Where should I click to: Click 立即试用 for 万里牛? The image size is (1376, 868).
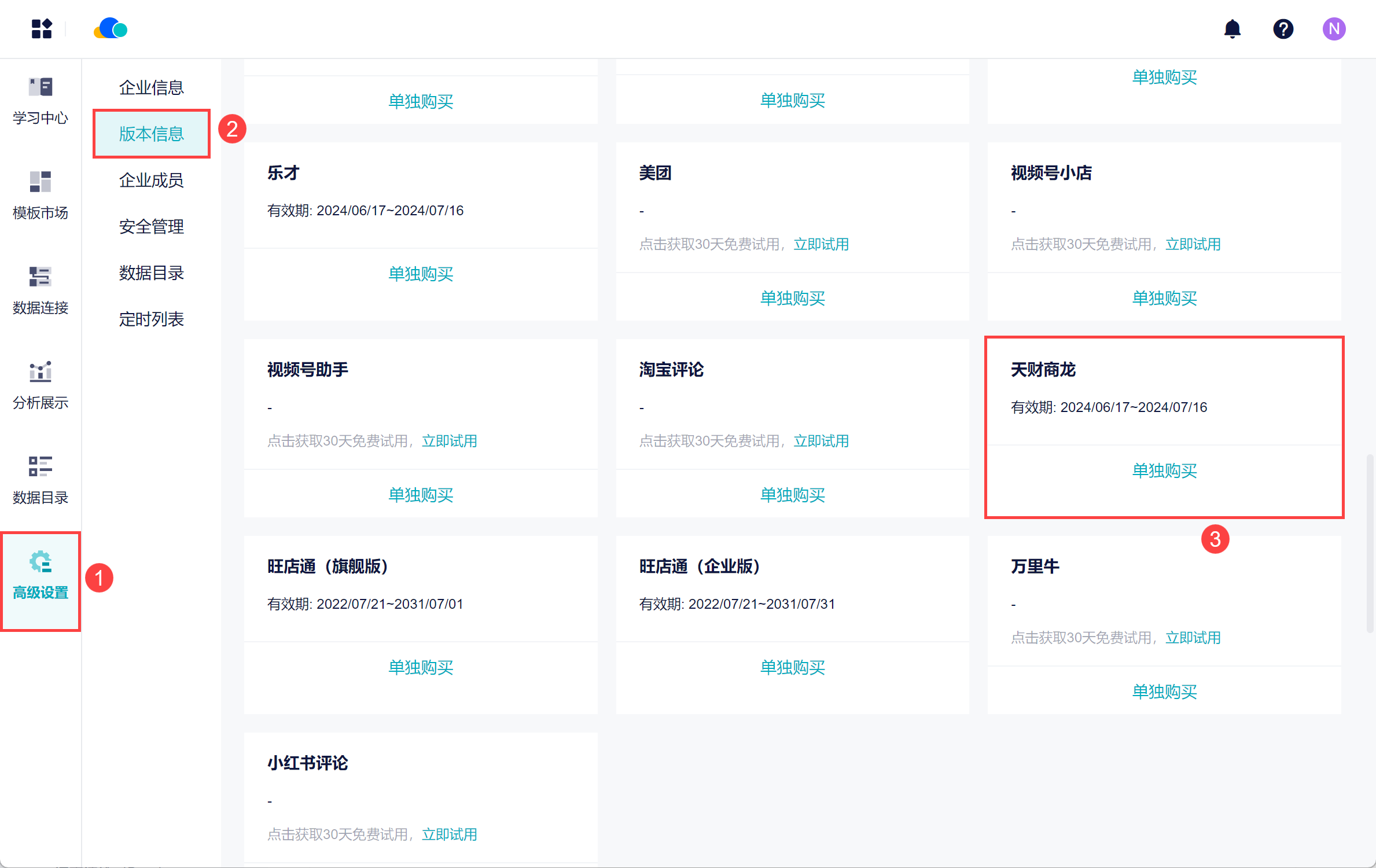[1192, 638]
